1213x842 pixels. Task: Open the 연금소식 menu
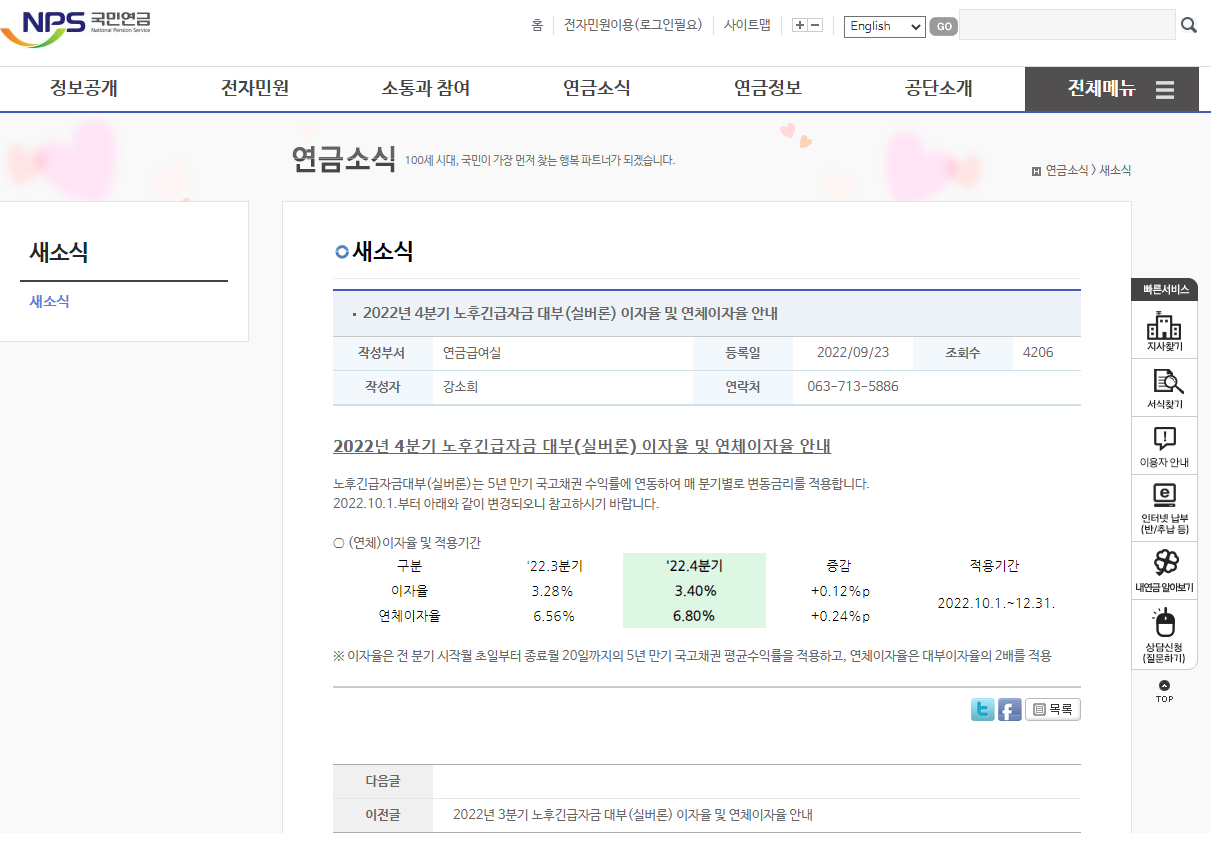pos(595,89)
